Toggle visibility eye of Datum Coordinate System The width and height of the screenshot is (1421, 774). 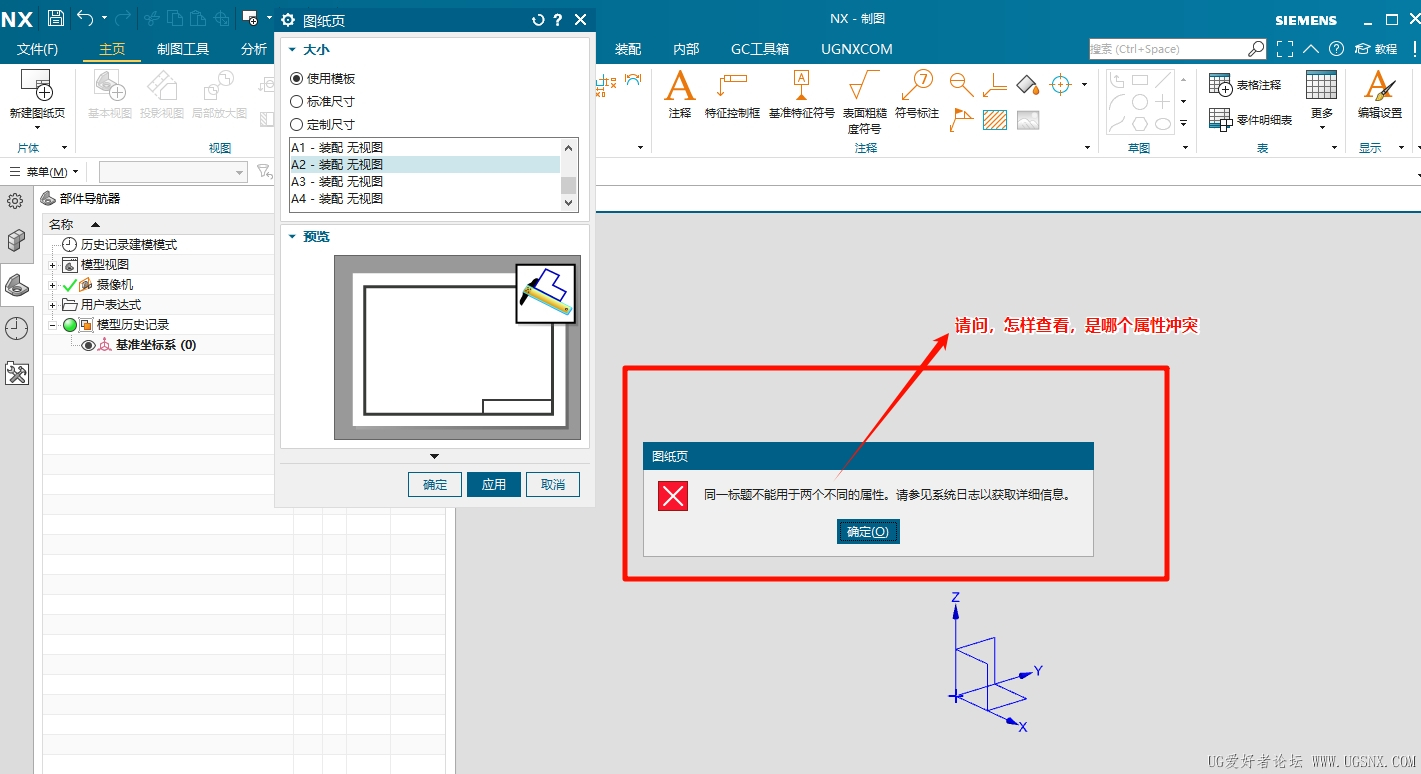point(88,345)
